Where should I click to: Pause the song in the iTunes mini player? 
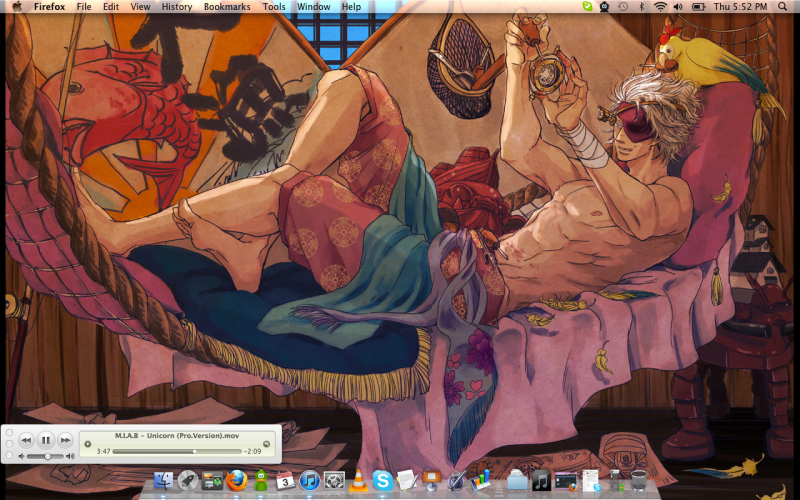tap(45, 440)
